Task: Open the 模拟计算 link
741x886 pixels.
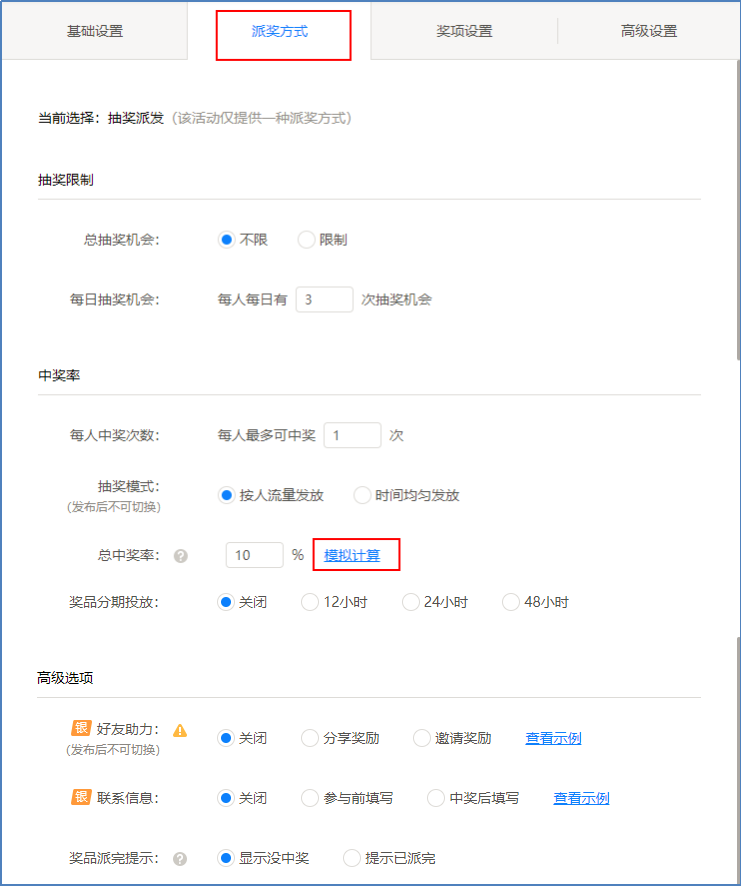Action: (x=352, y=555)
